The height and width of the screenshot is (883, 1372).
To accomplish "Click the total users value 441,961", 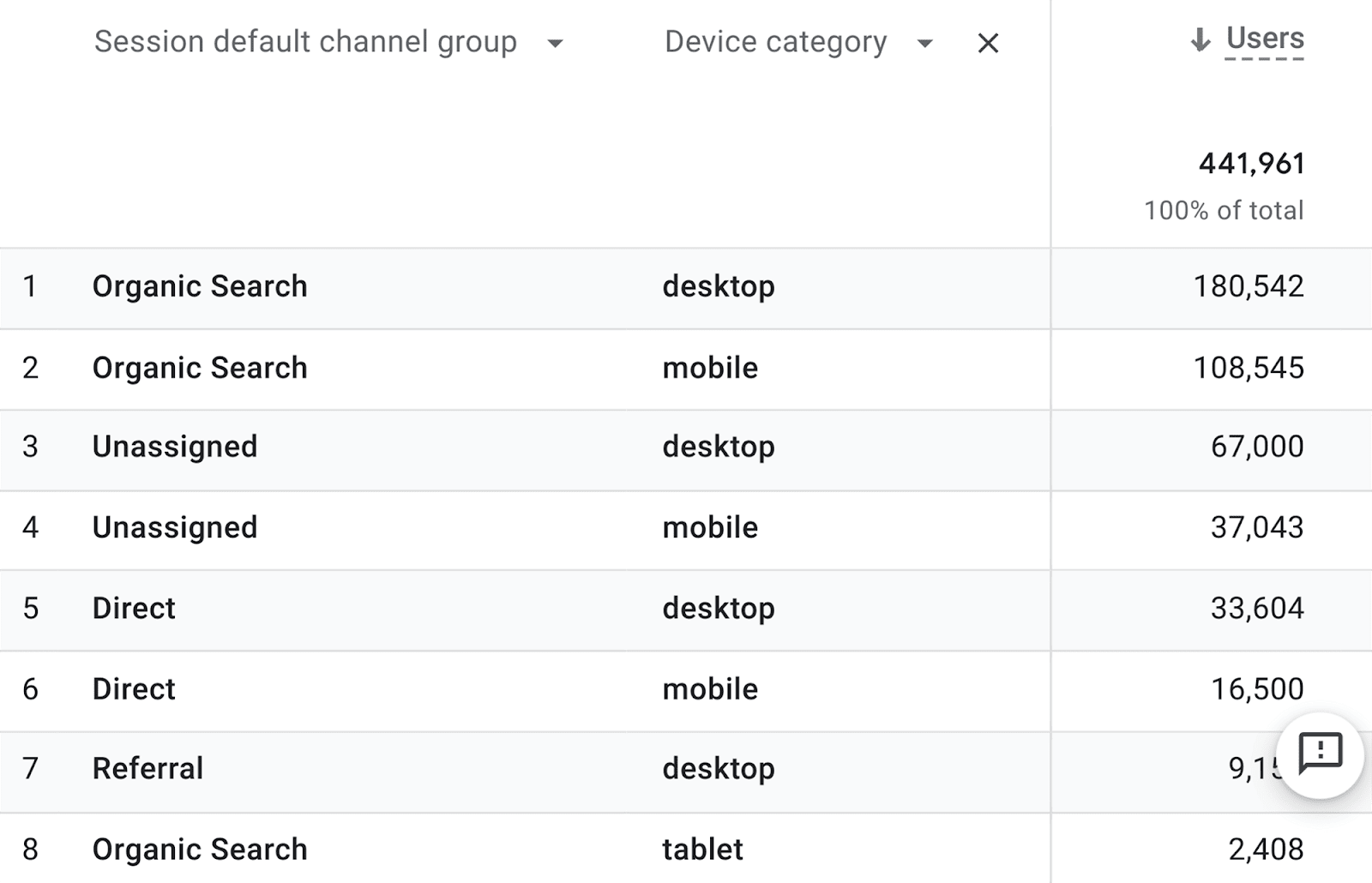I will click(x=1250, y=164).
